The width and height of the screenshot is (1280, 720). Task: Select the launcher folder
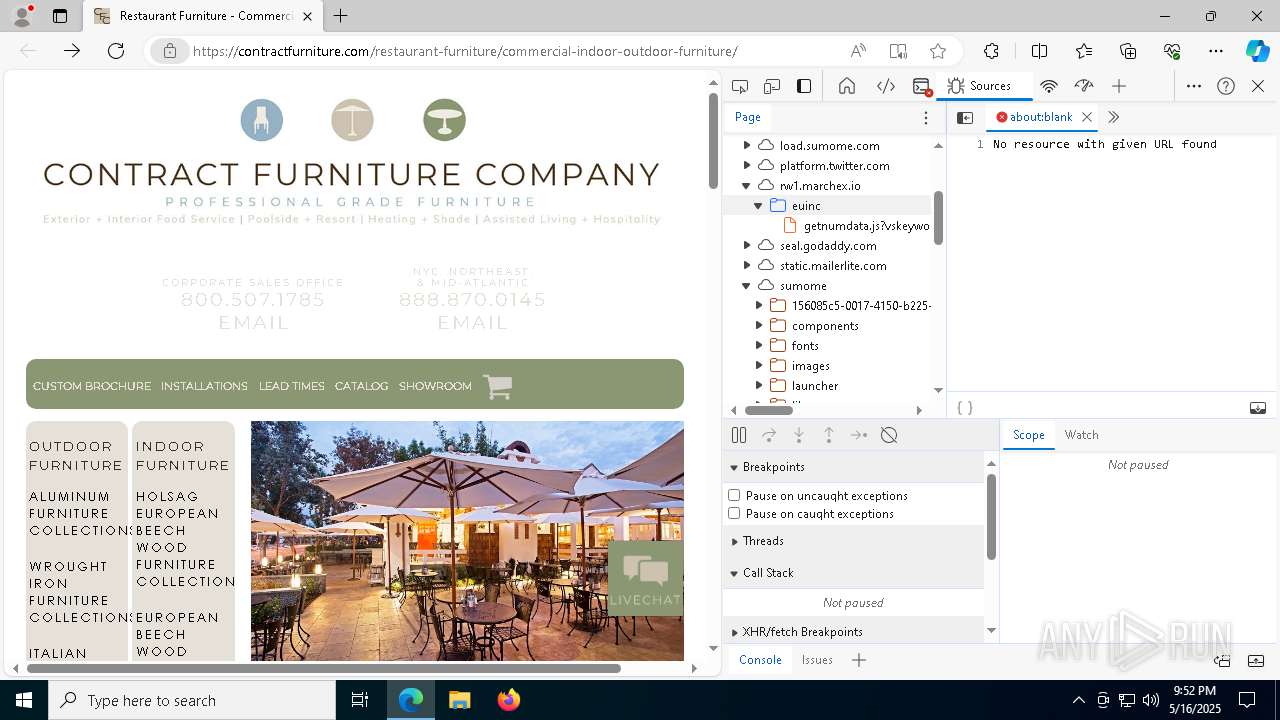tap(814, 385)
